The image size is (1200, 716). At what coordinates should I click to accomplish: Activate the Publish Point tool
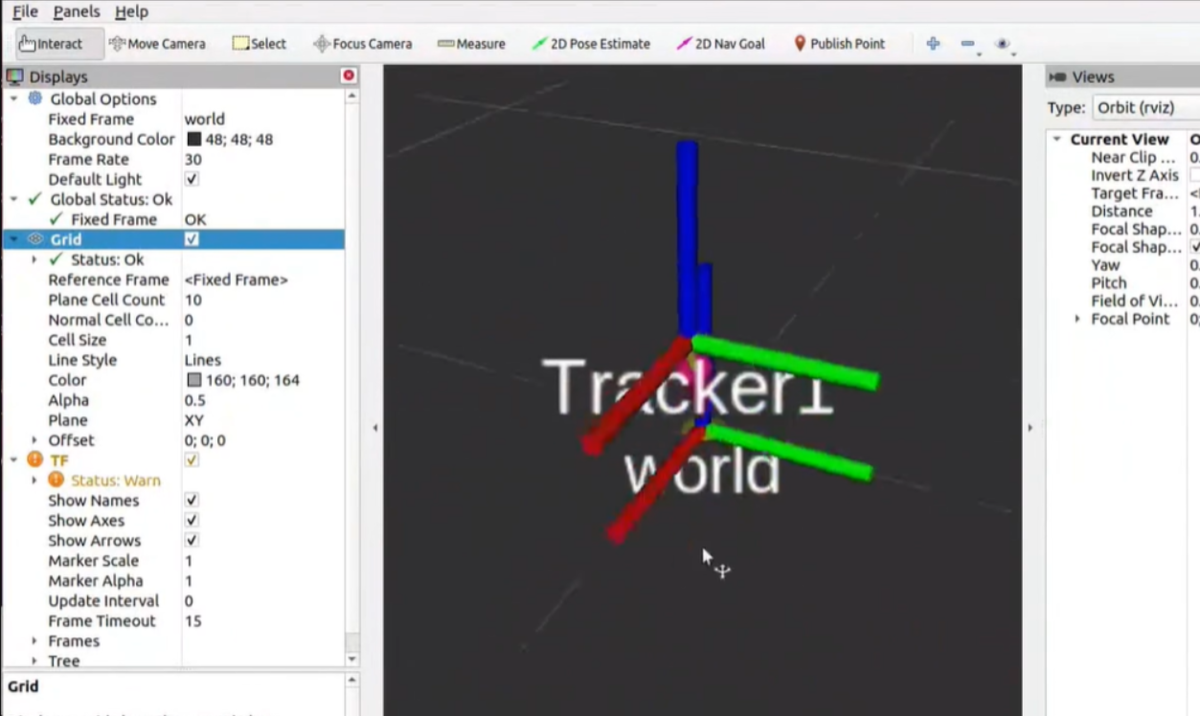pyautogui.click(x=839, y=44)
